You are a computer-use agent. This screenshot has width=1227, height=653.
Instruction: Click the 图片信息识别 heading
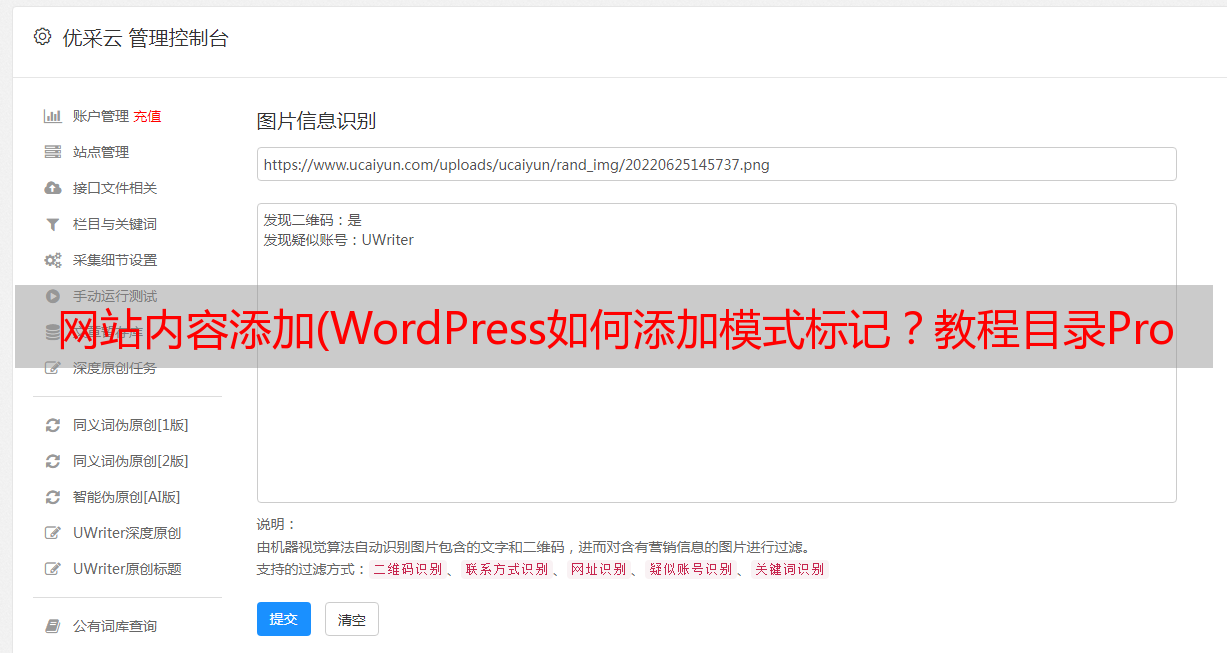tap(316, 121)
